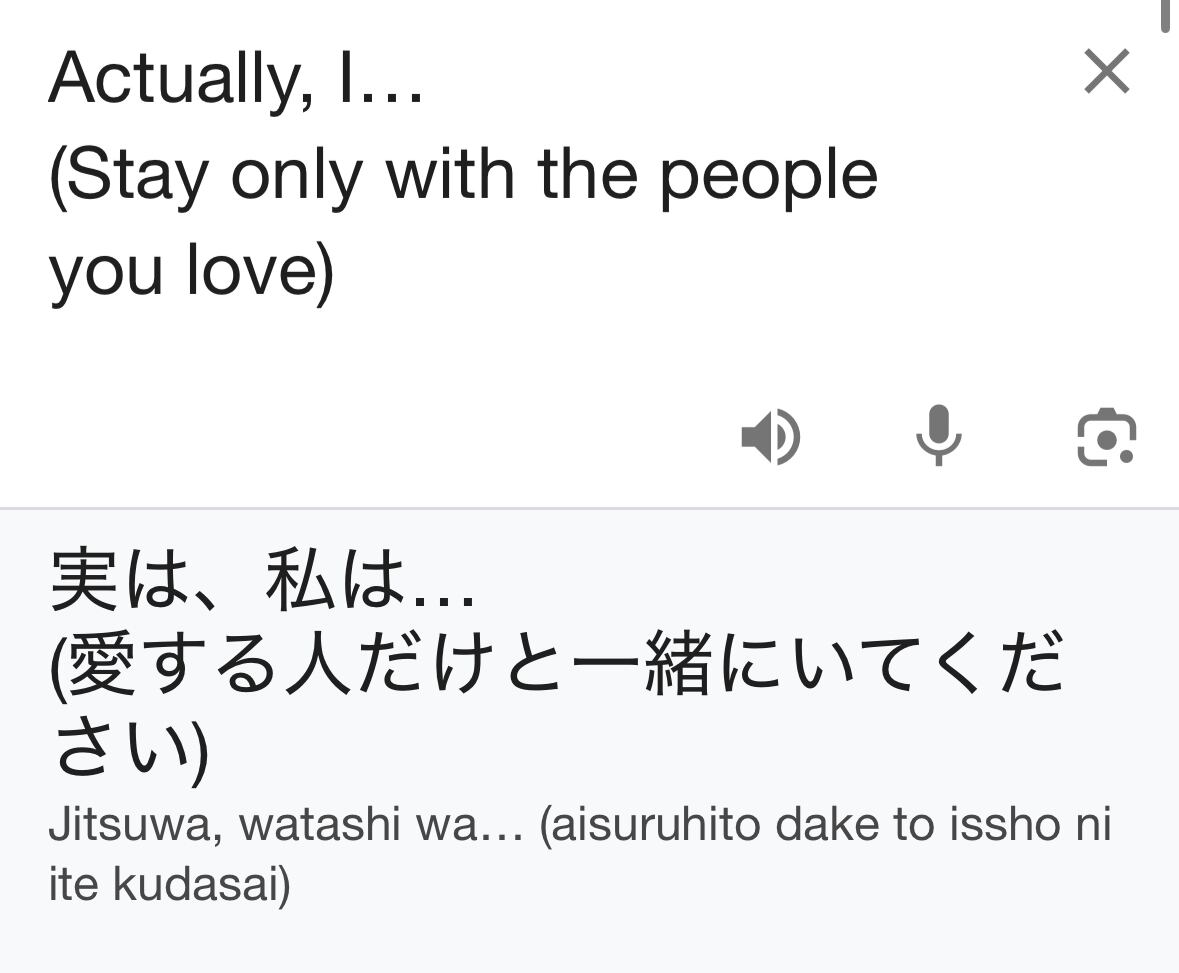
Task: Clear the source text with the X
Action: [1106, 73]
